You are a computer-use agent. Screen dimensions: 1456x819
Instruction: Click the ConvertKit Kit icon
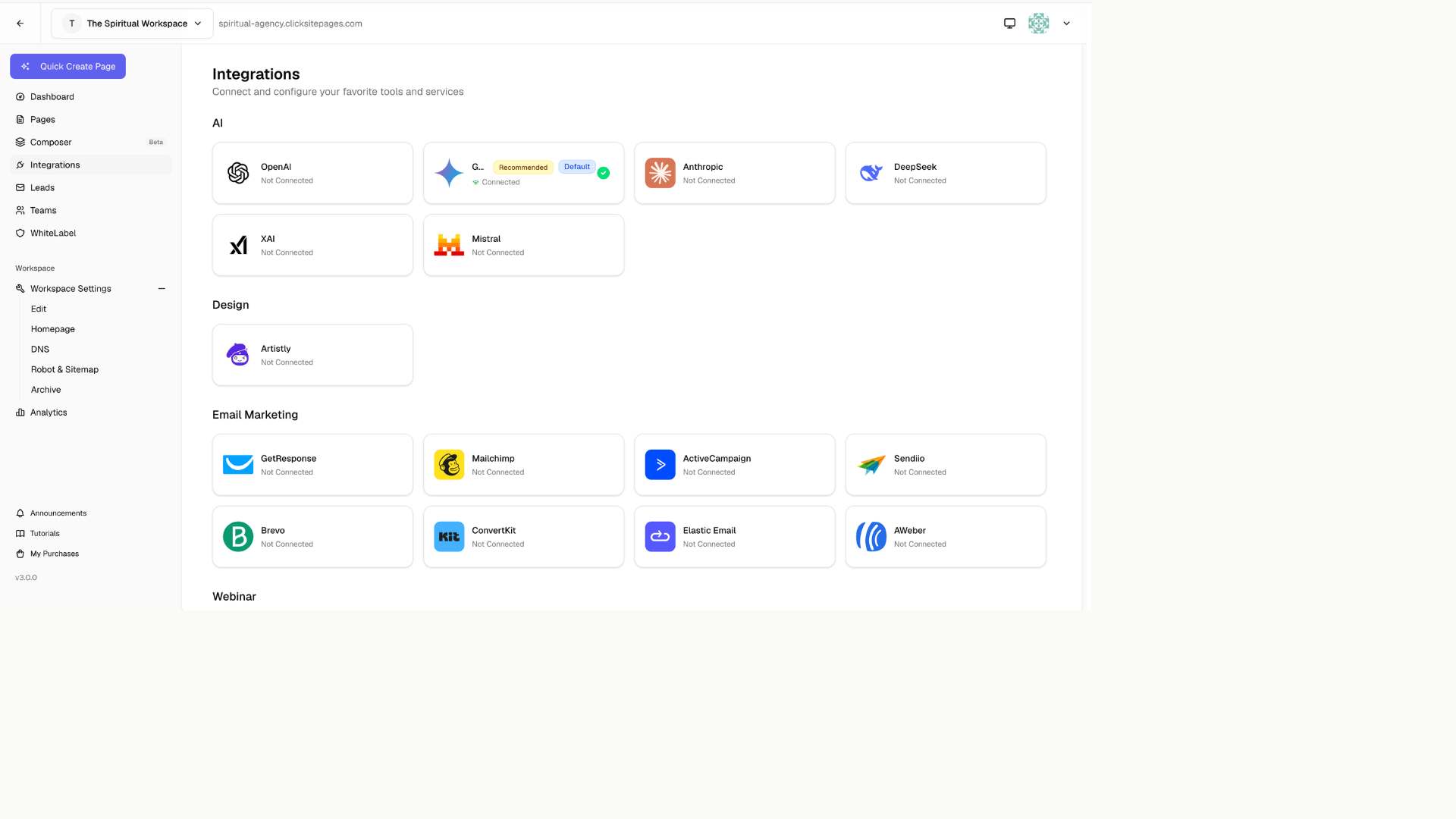449,537
